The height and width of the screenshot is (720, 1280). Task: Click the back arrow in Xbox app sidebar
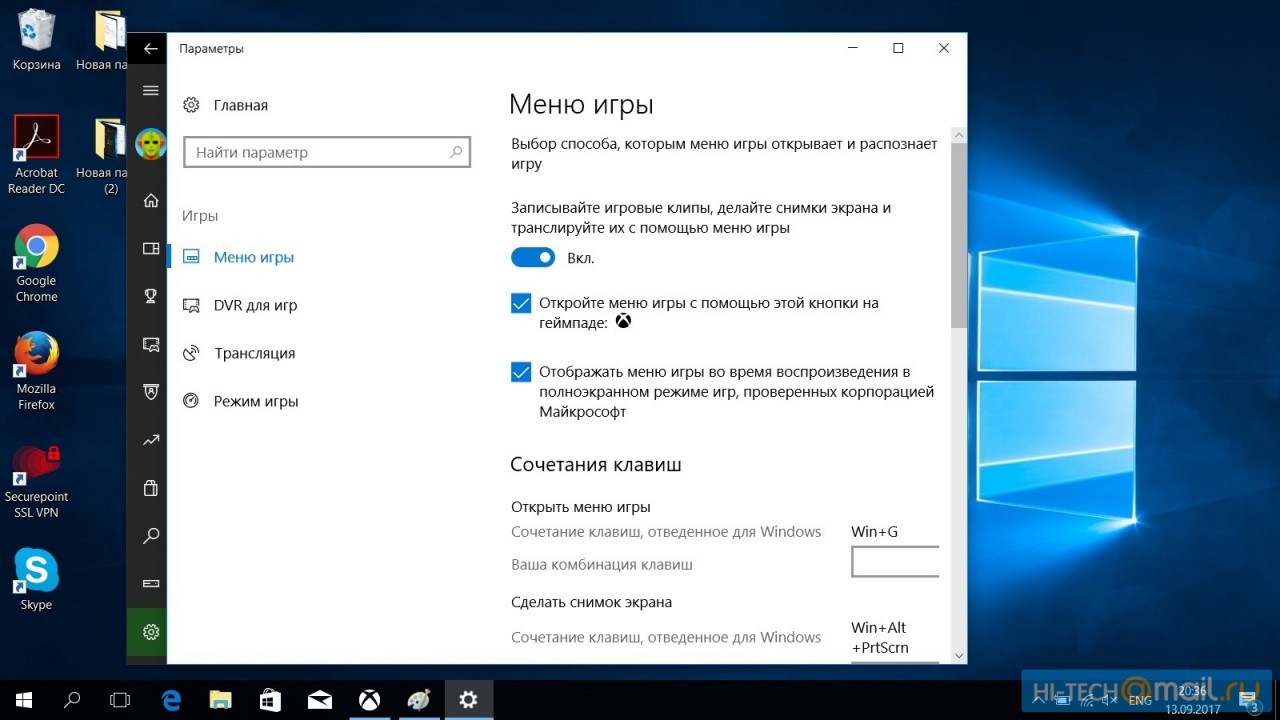150,48
